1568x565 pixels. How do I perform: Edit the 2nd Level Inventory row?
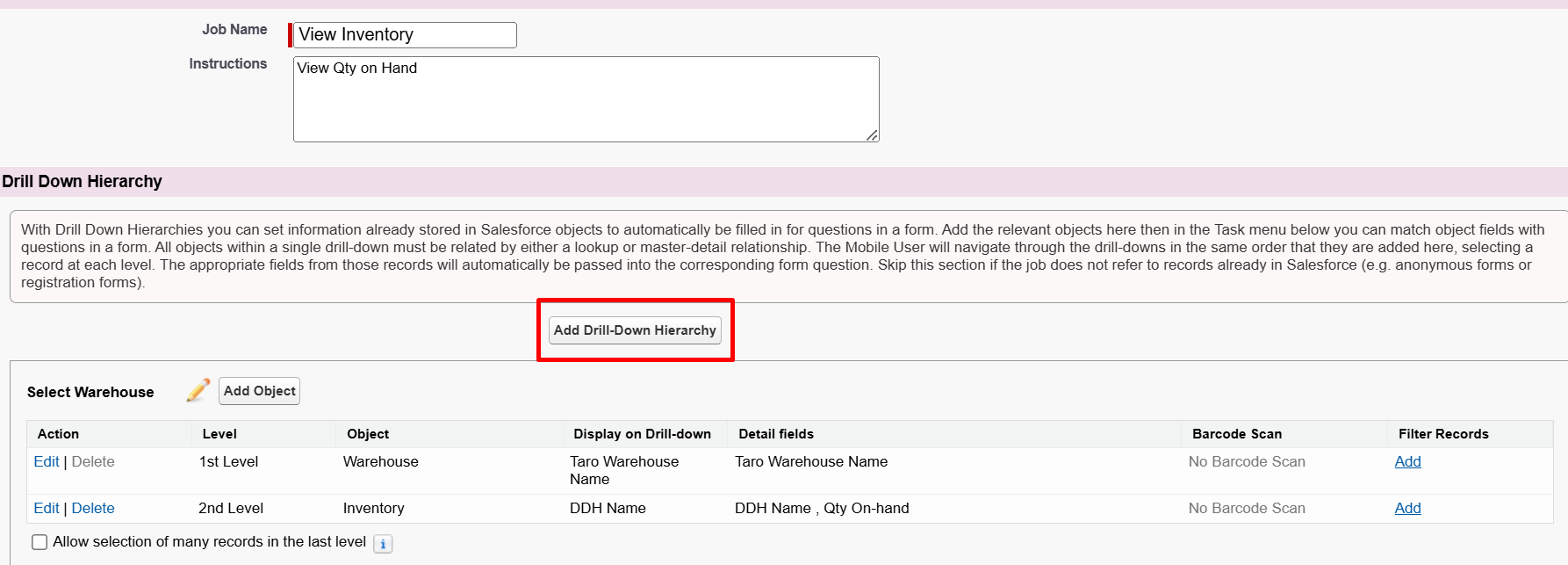click(46, 509)
